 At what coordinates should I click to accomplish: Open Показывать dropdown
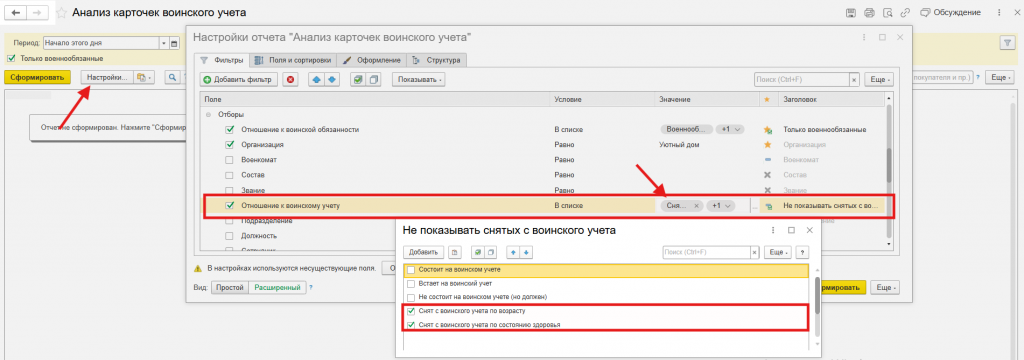tap(418, 80)
